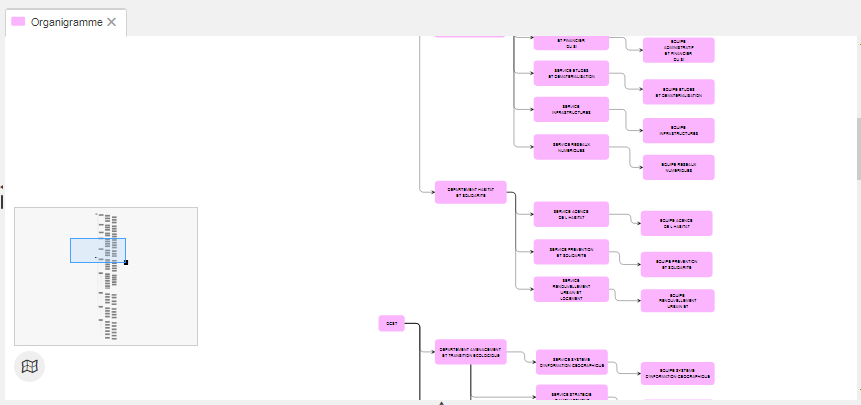The width and height of the screenshot is (861, 405).
Task: Click the Service Systeme d'Information Geographique node
Action: tap(571, 362)
